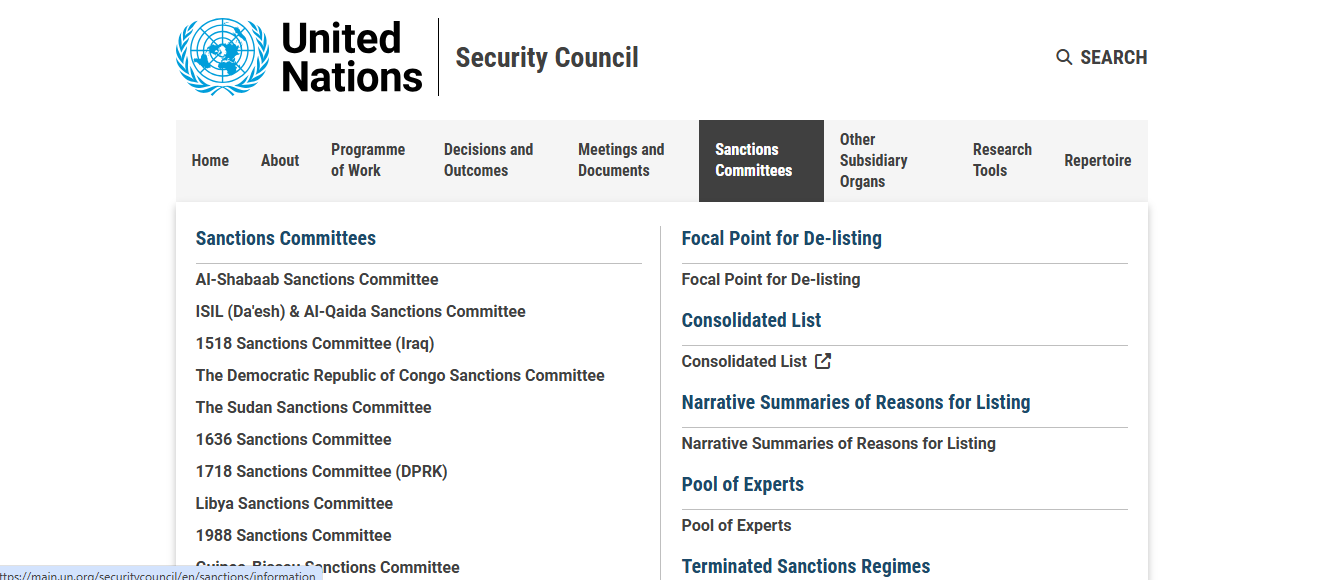Click the United Nations emblem logo

pyautogui.click(x=223, y=57)
